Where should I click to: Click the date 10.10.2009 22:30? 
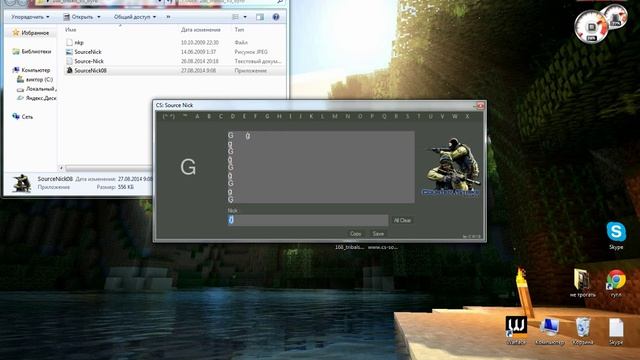coord(200,42)
